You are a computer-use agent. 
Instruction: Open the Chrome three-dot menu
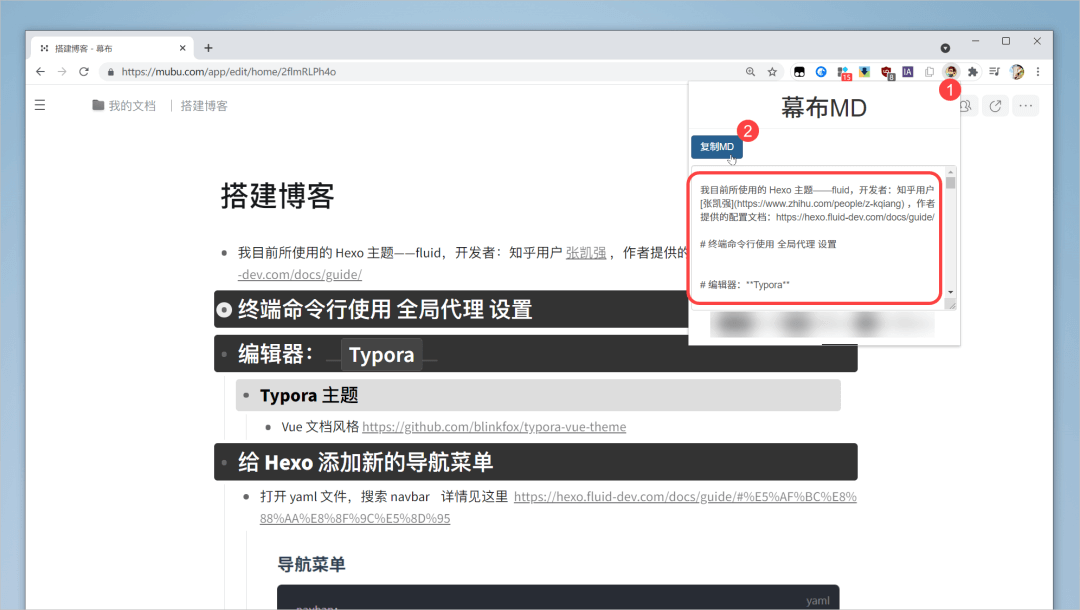(1038, 72)
